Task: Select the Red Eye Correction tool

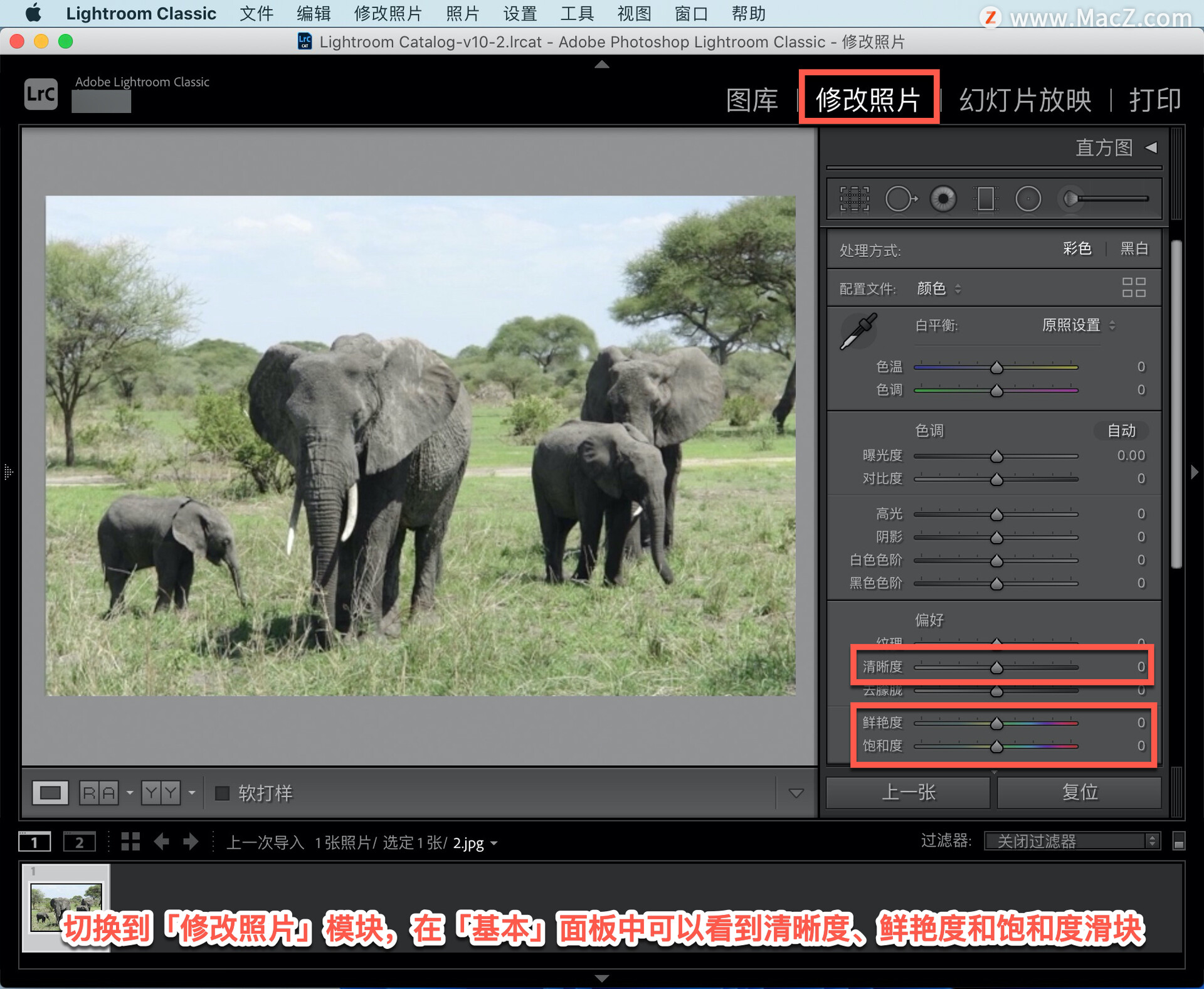Action: pyautogui.click(x=943, y=199)
